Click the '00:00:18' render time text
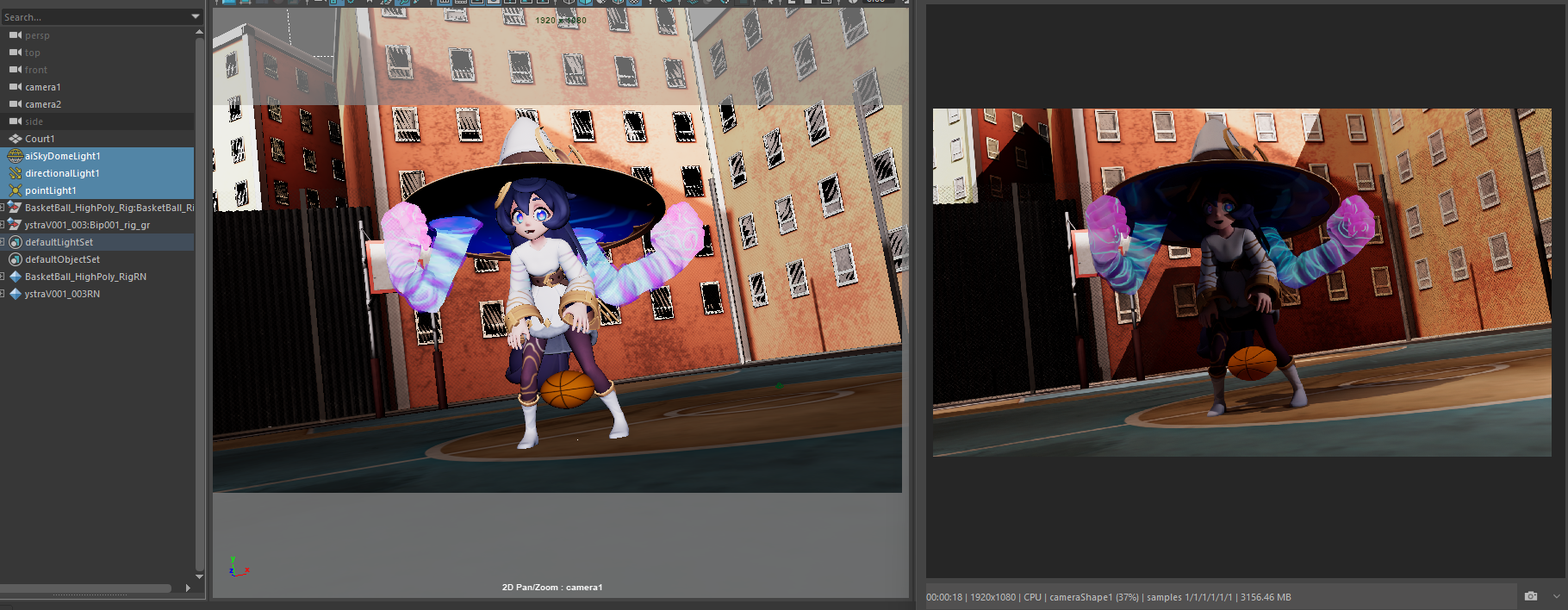This screenshot has height=610, width=1568. (944, 597)
